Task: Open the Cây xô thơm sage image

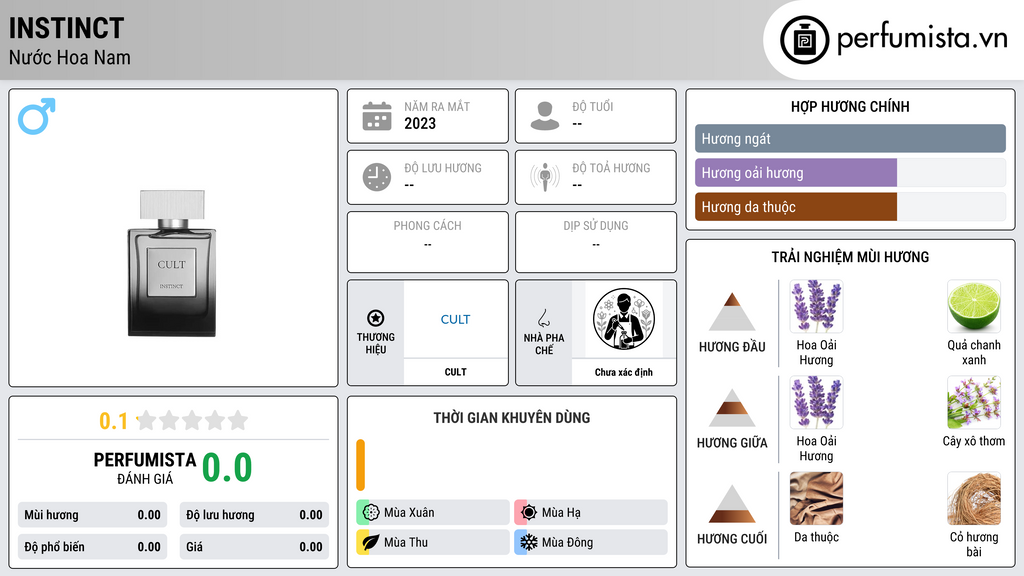Action: pyautogui.click(x=974, y=402)
